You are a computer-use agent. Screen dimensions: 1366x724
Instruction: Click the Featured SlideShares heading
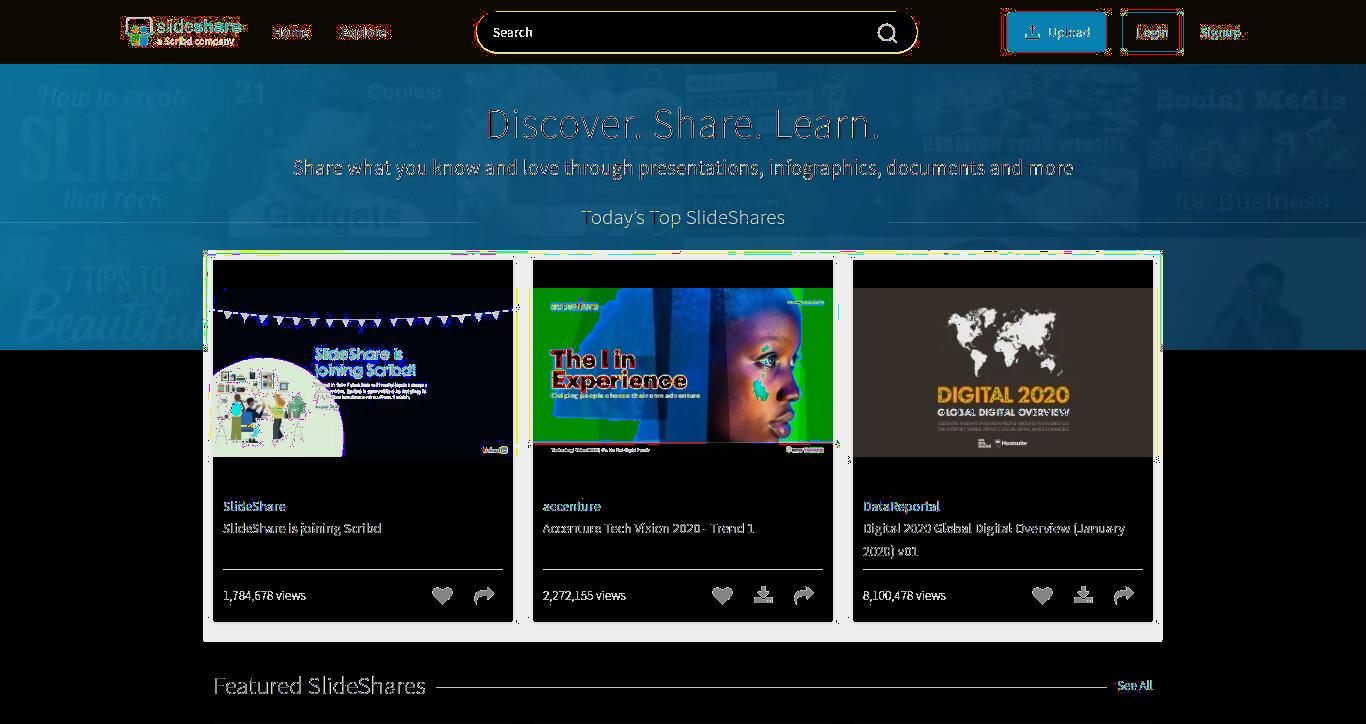[319, 686]
